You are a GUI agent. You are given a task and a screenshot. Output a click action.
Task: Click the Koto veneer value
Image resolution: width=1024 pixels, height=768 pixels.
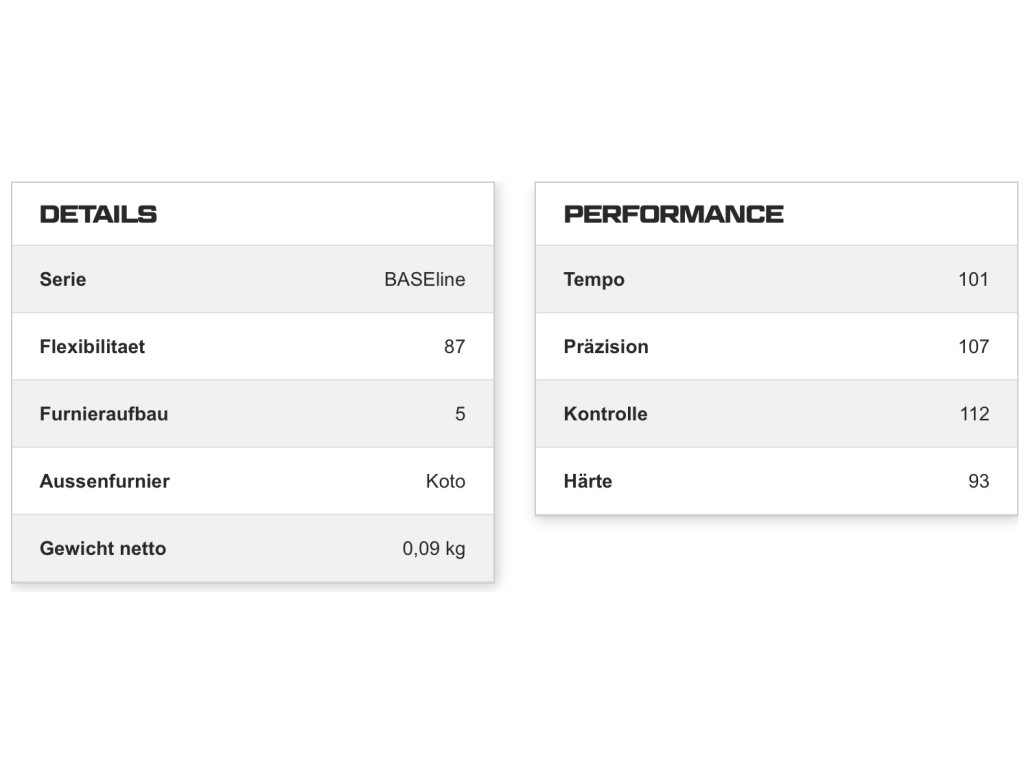(445, 481)
